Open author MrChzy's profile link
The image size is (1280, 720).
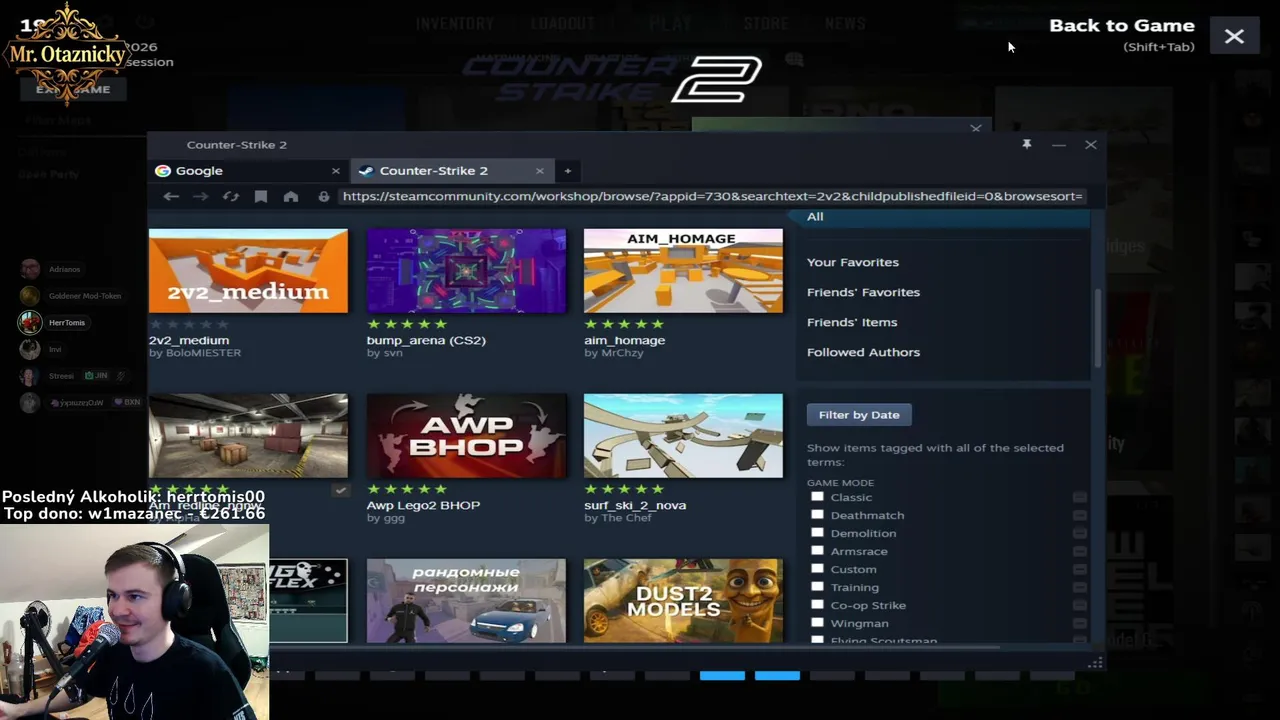[x=622, y=353]
